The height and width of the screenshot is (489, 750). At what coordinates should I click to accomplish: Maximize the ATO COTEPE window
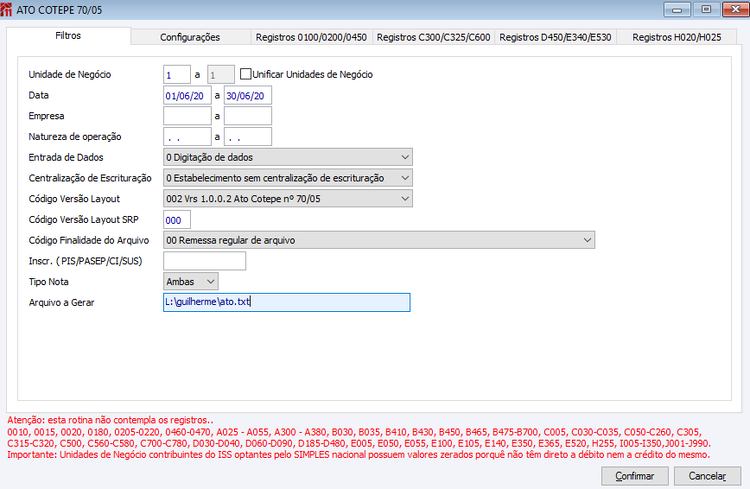[x=706, y=10]
